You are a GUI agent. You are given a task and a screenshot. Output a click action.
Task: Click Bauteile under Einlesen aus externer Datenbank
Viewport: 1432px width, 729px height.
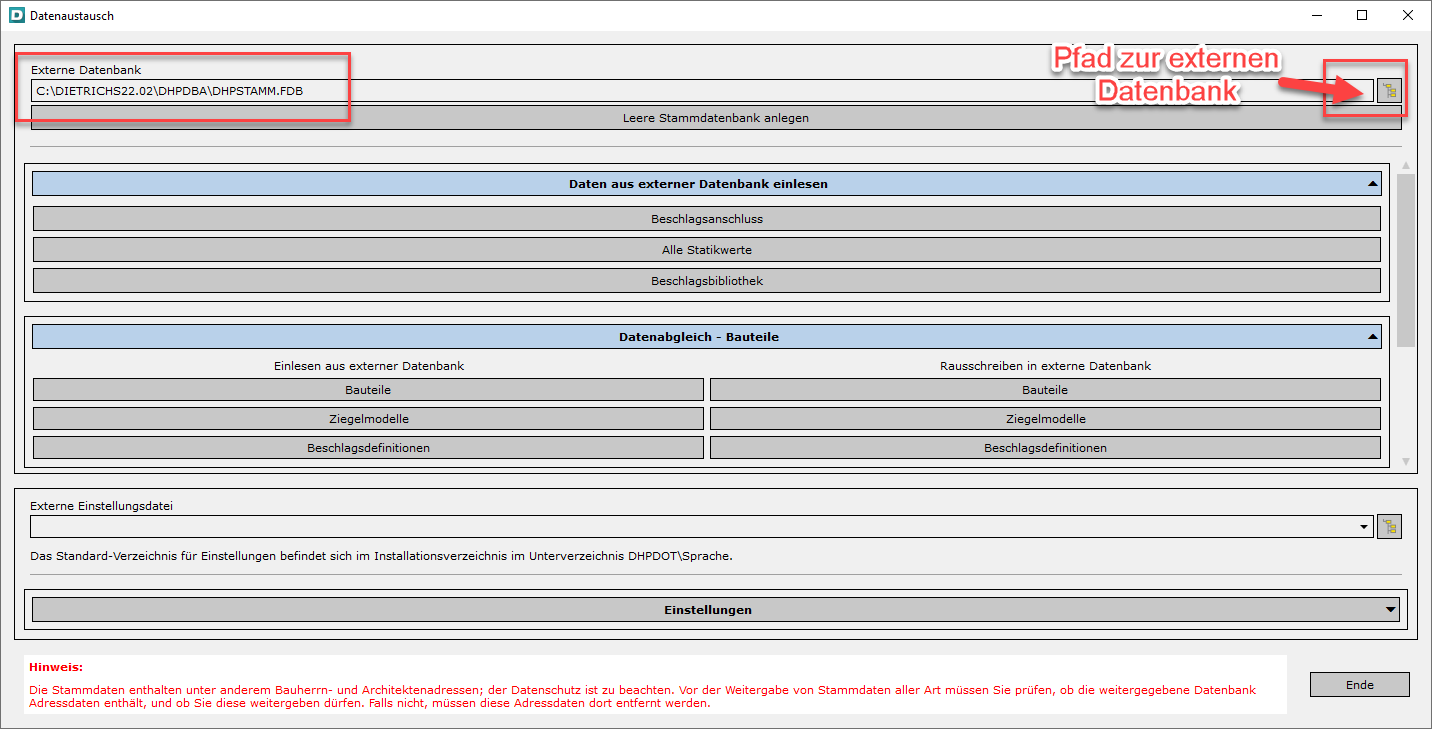click(x=369, y=389)
